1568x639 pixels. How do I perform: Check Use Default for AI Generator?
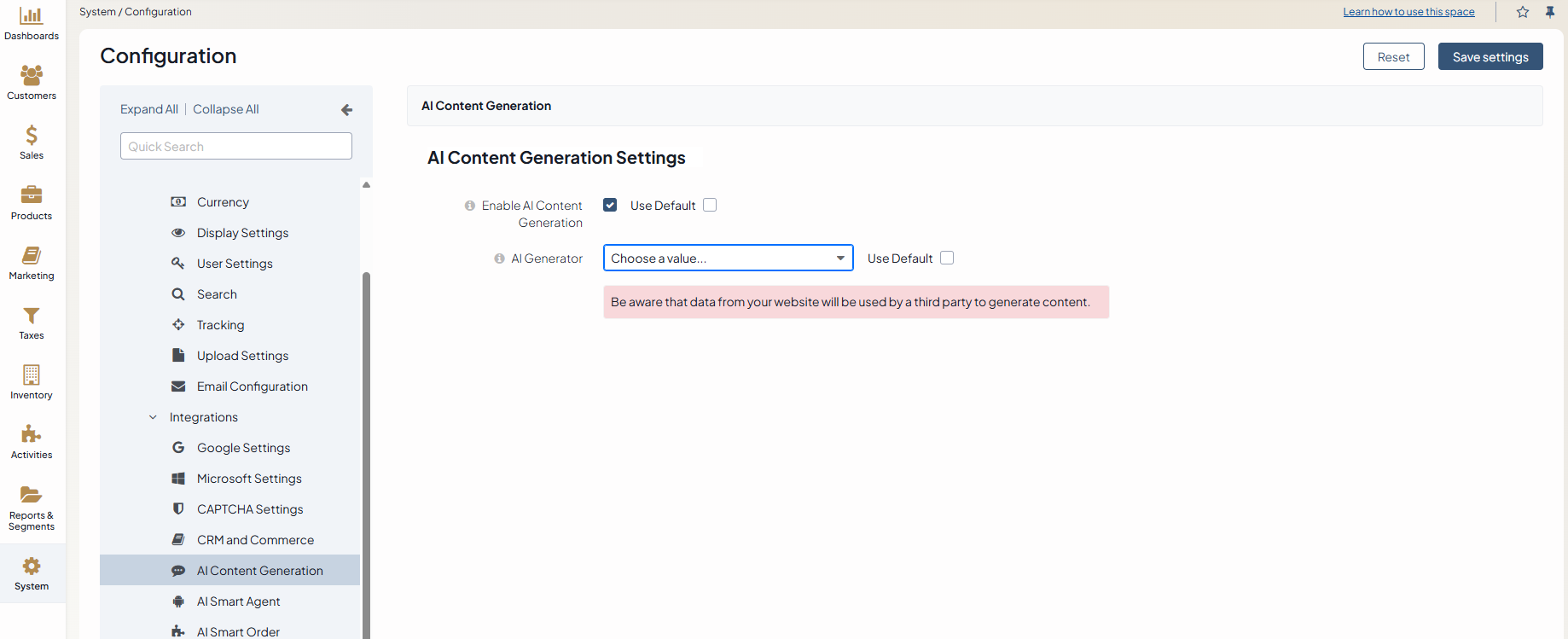(x=947, y=258)
